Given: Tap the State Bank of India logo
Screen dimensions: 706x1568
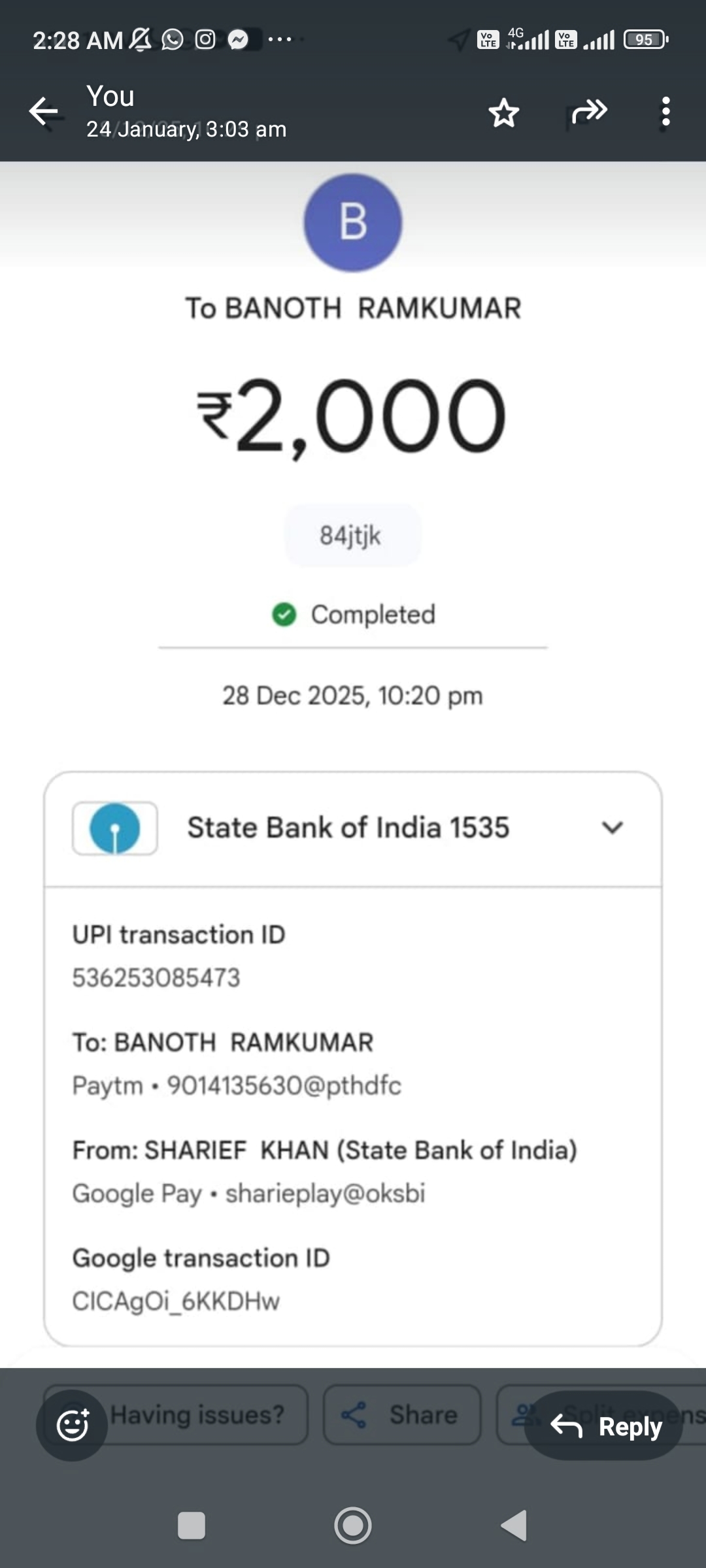Looking at the screenshot, I should (x=115, y=828).
